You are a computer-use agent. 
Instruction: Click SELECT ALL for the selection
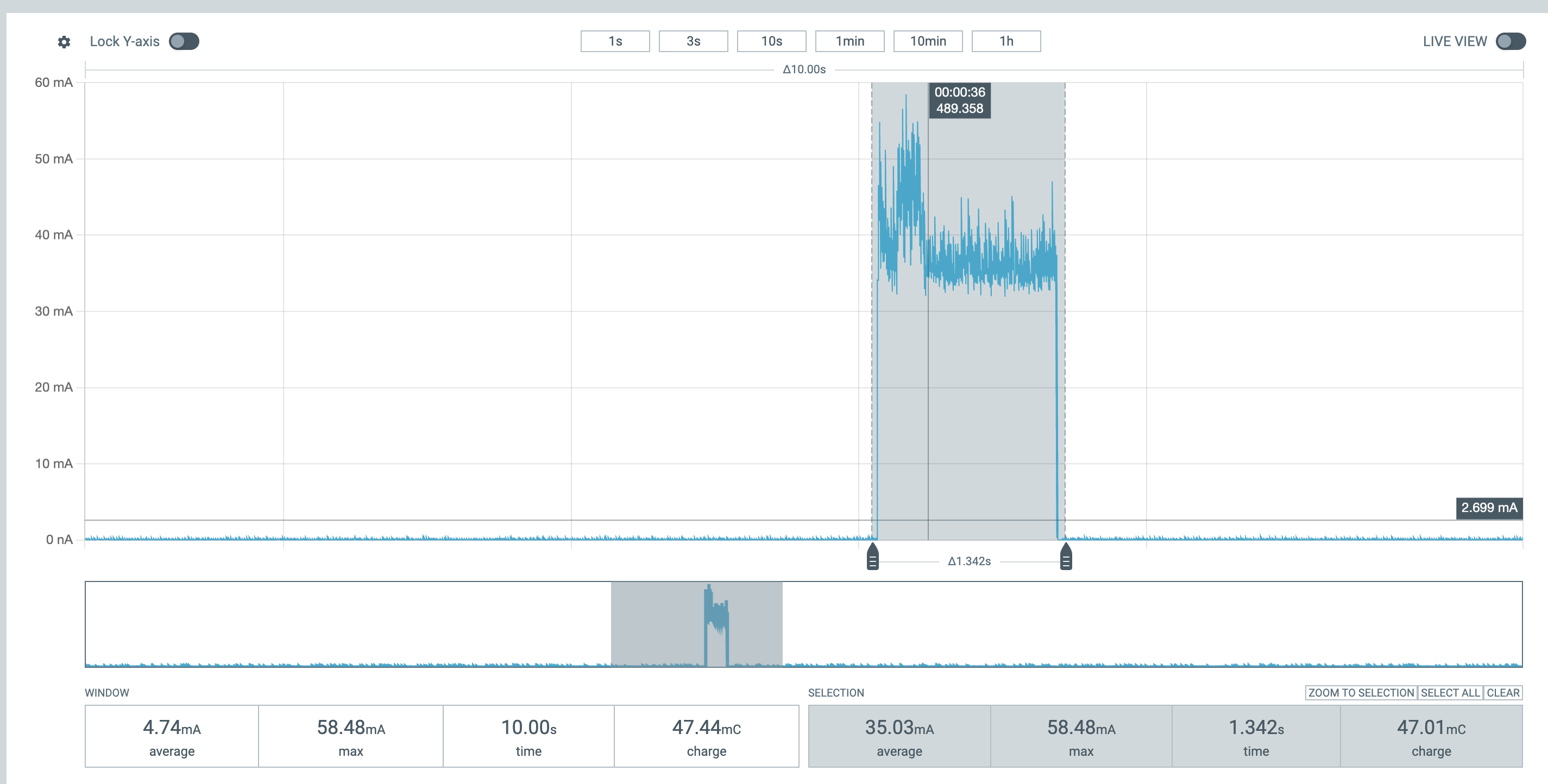point(1450,693)
